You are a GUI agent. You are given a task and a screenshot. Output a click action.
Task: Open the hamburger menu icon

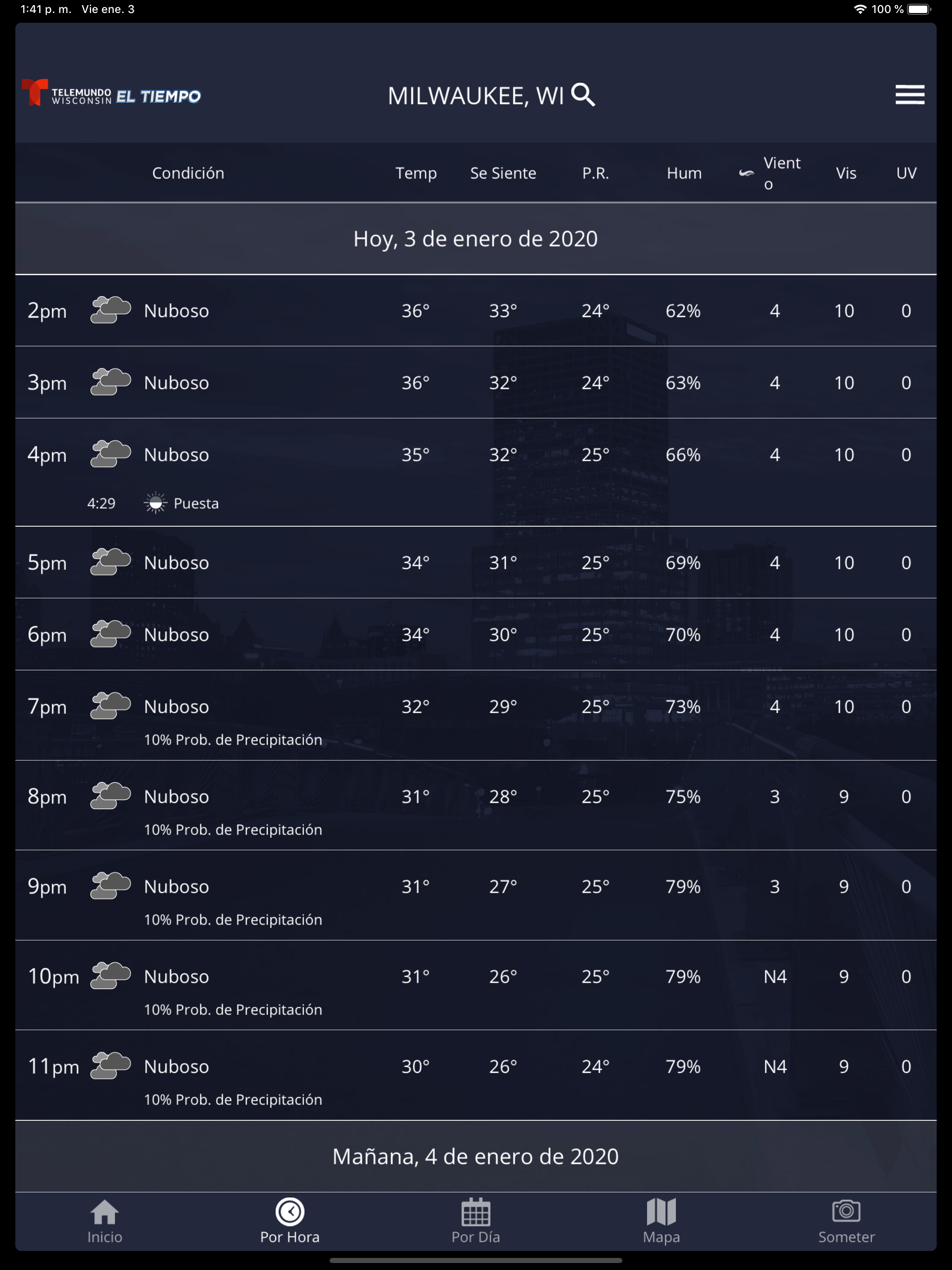(910, 95)
